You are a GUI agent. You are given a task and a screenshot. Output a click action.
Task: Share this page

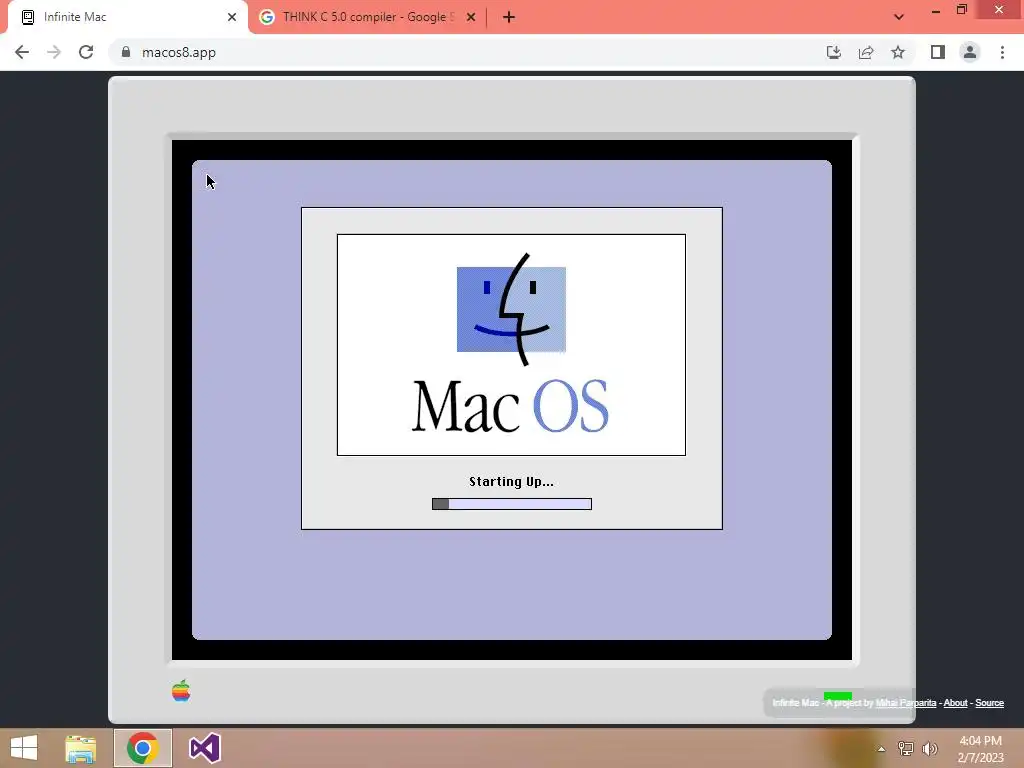(x=866, y=52)
